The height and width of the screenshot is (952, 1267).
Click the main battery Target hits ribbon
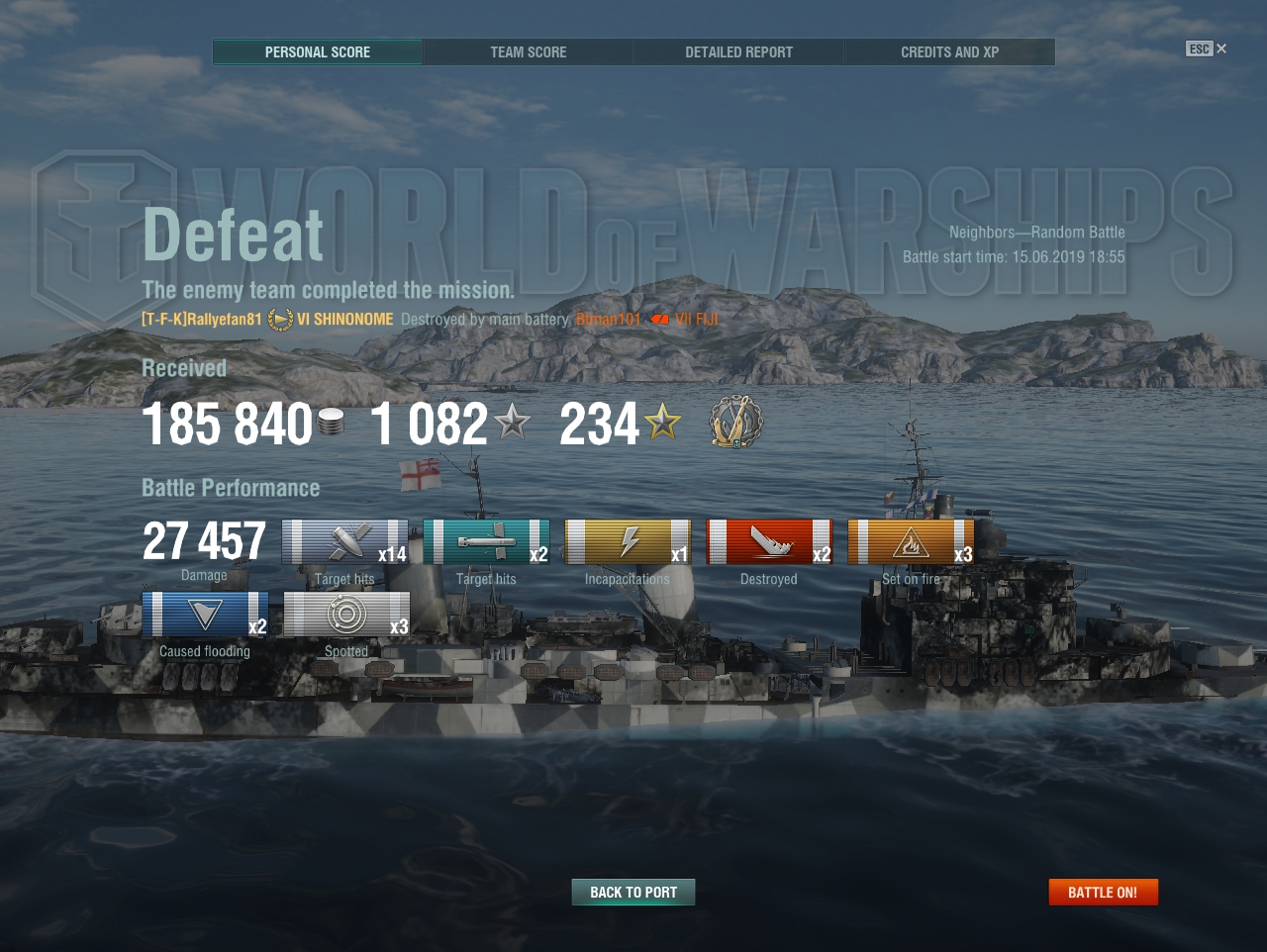[x=344, y=542]
